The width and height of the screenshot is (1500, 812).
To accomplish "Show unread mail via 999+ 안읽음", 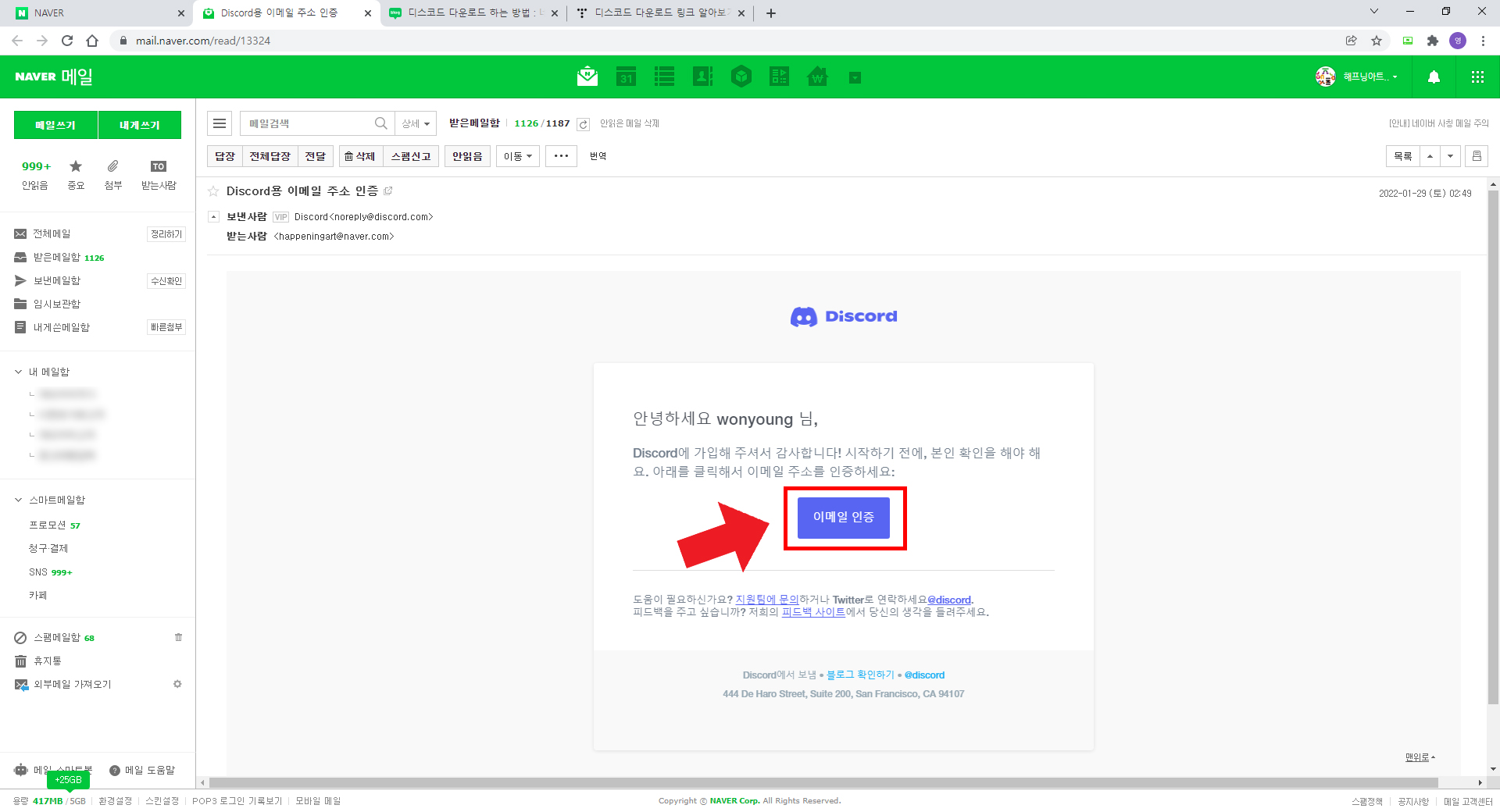I will point(35,175).
